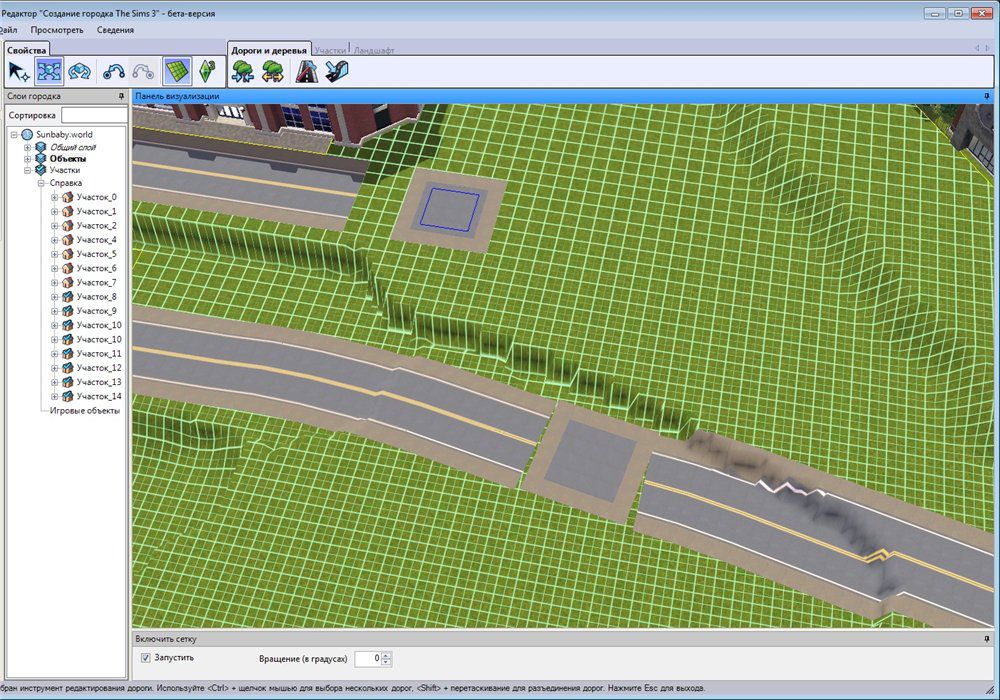Screen dimensions: 1000x700
Task: Switch to the Участки tab
Action: [x=328, y=49]
